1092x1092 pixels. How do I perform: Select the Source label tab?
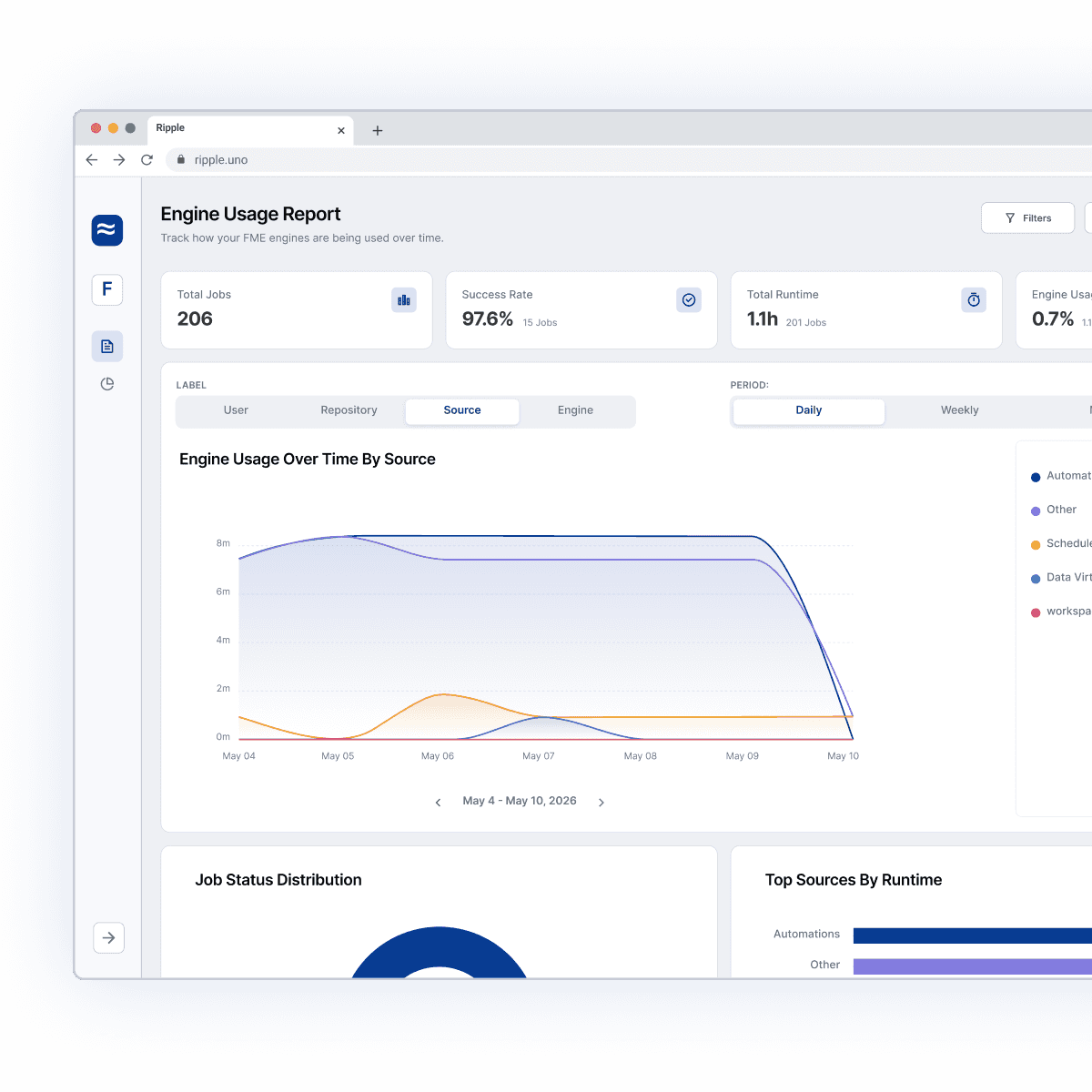pos(462,410)
